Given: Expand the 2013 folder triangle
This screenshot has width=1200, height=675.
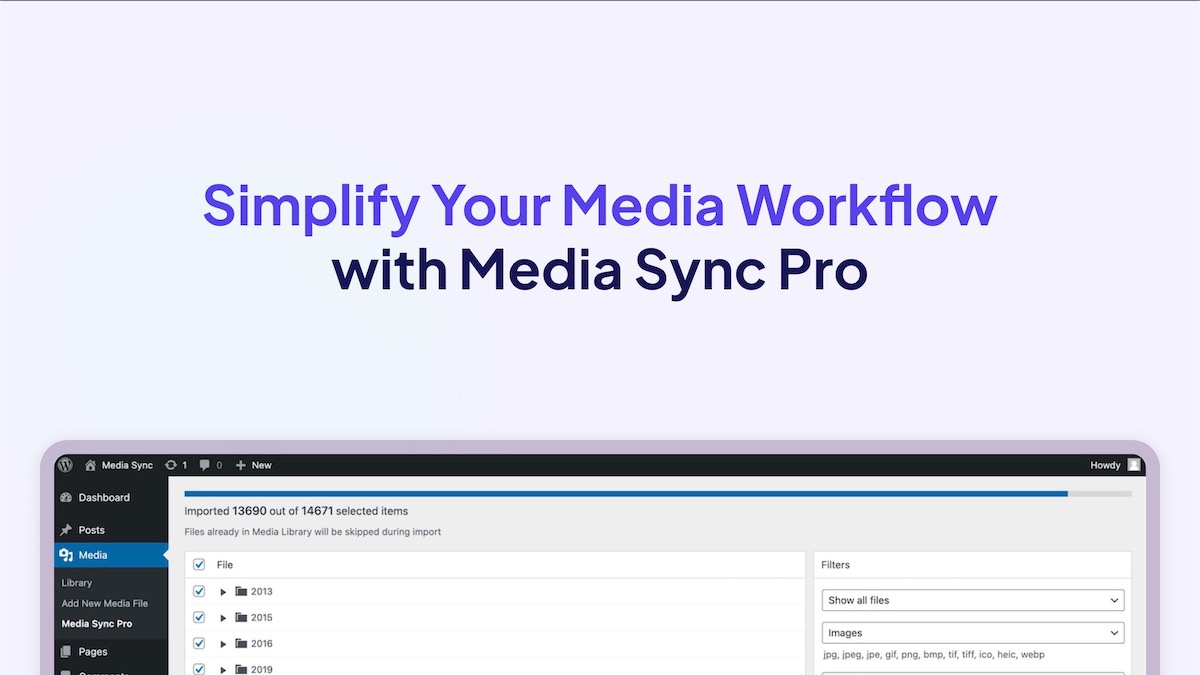Looking at the screenshot, I should 223,592.
